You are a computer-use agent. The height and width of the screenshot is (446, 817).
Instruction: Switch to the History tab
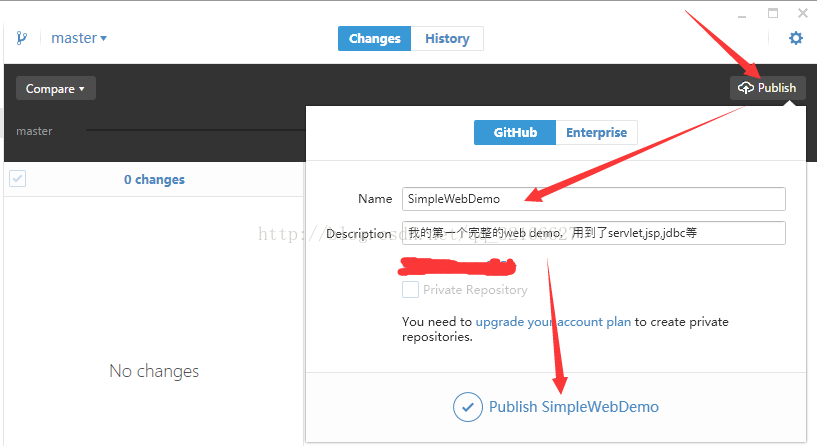click(x=447, y=39)
